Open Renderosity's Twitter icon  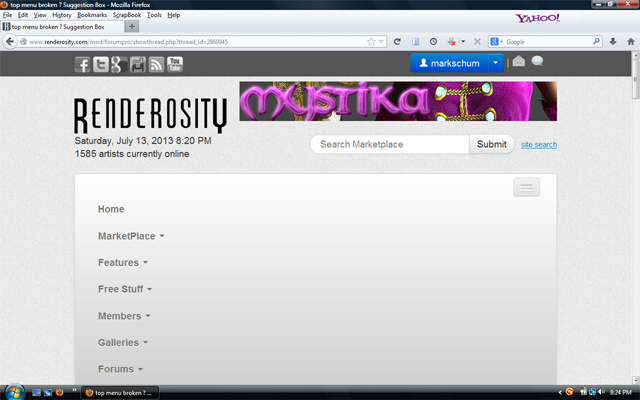[101, 64]
